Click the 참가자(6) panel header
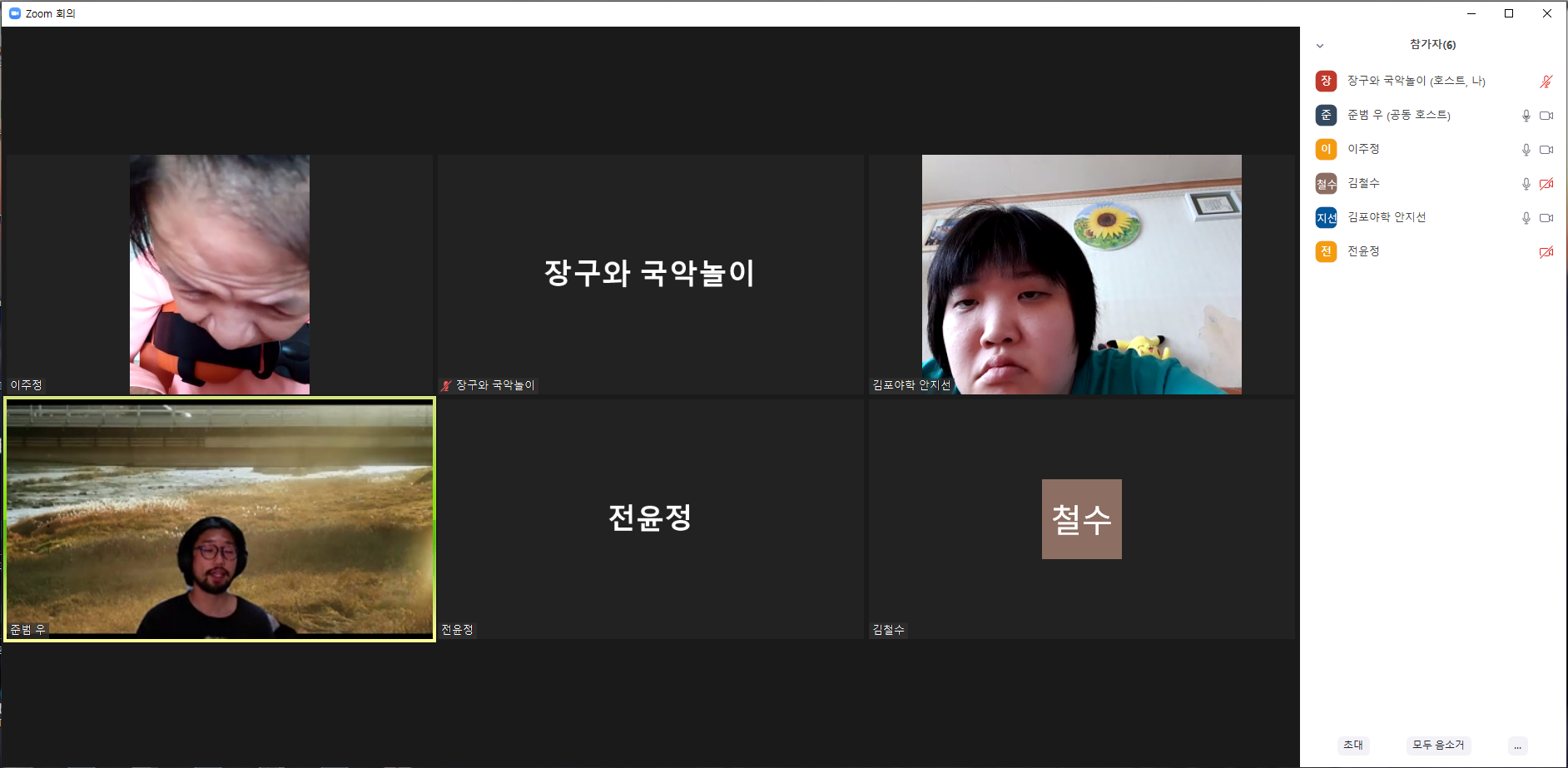This screenshot has width=1568, height=768. pos(1432,45)
